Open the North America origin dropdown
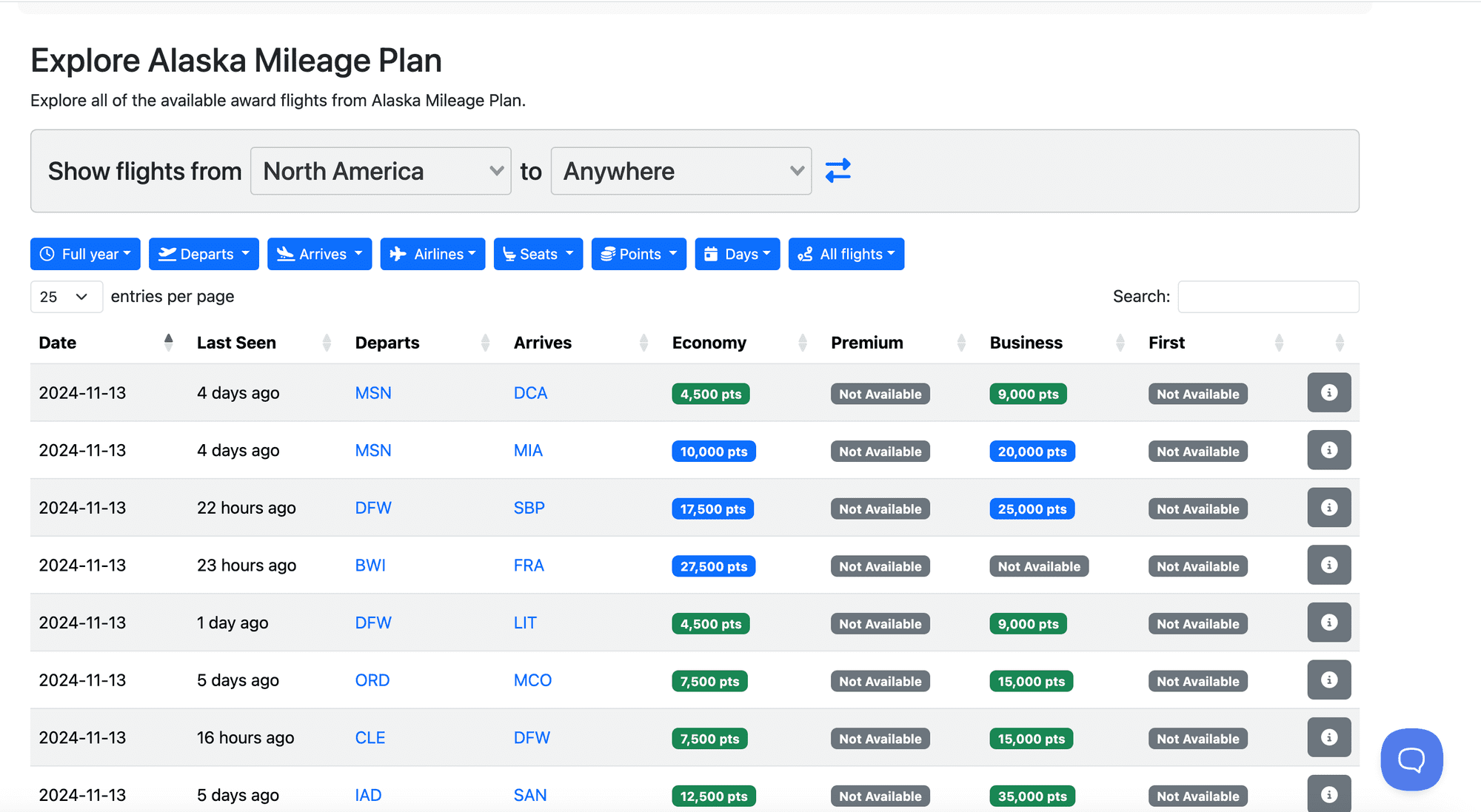 [381, 171]
